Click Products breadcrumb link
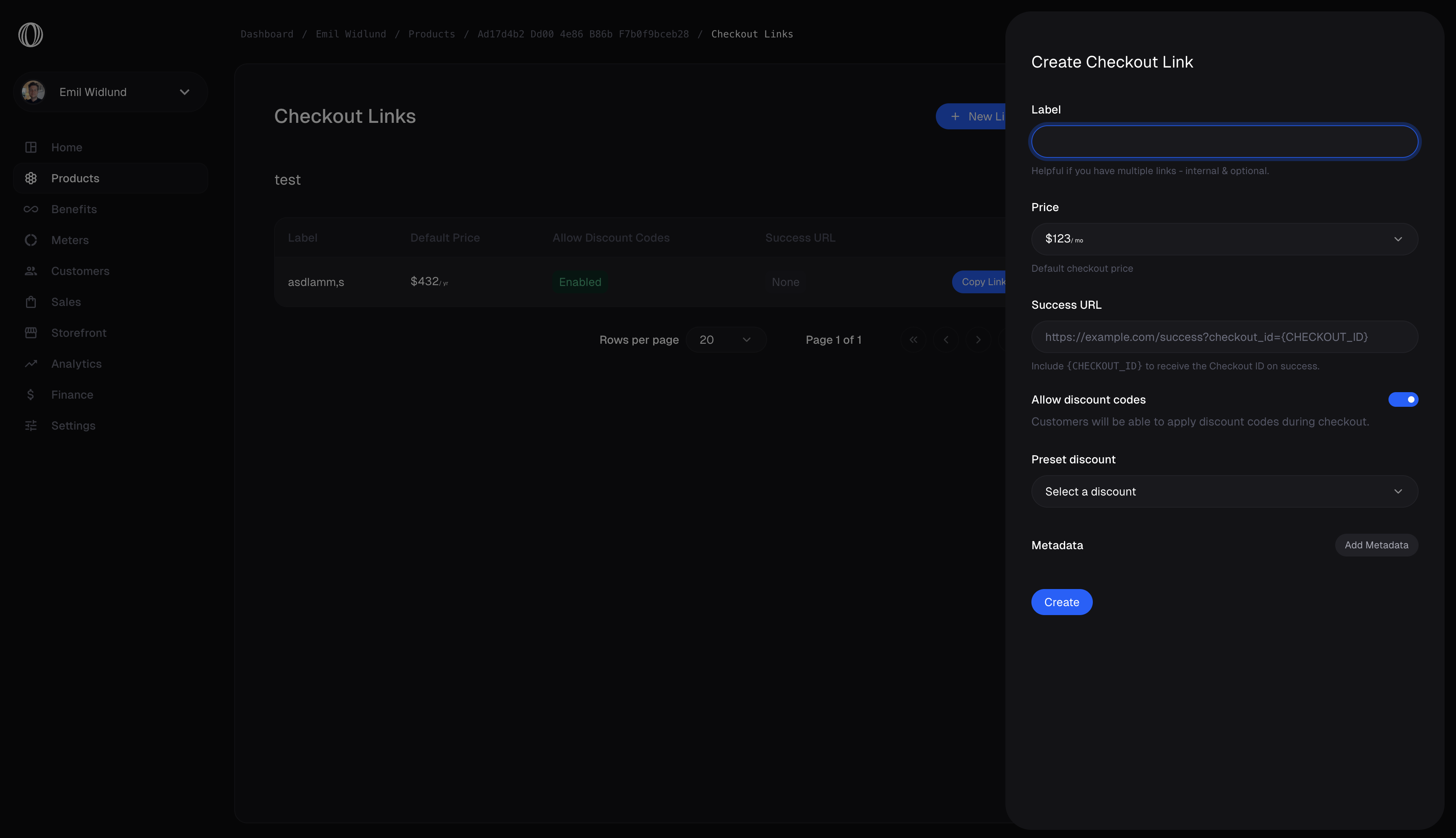1456x838 pixels. click(432, 34)
